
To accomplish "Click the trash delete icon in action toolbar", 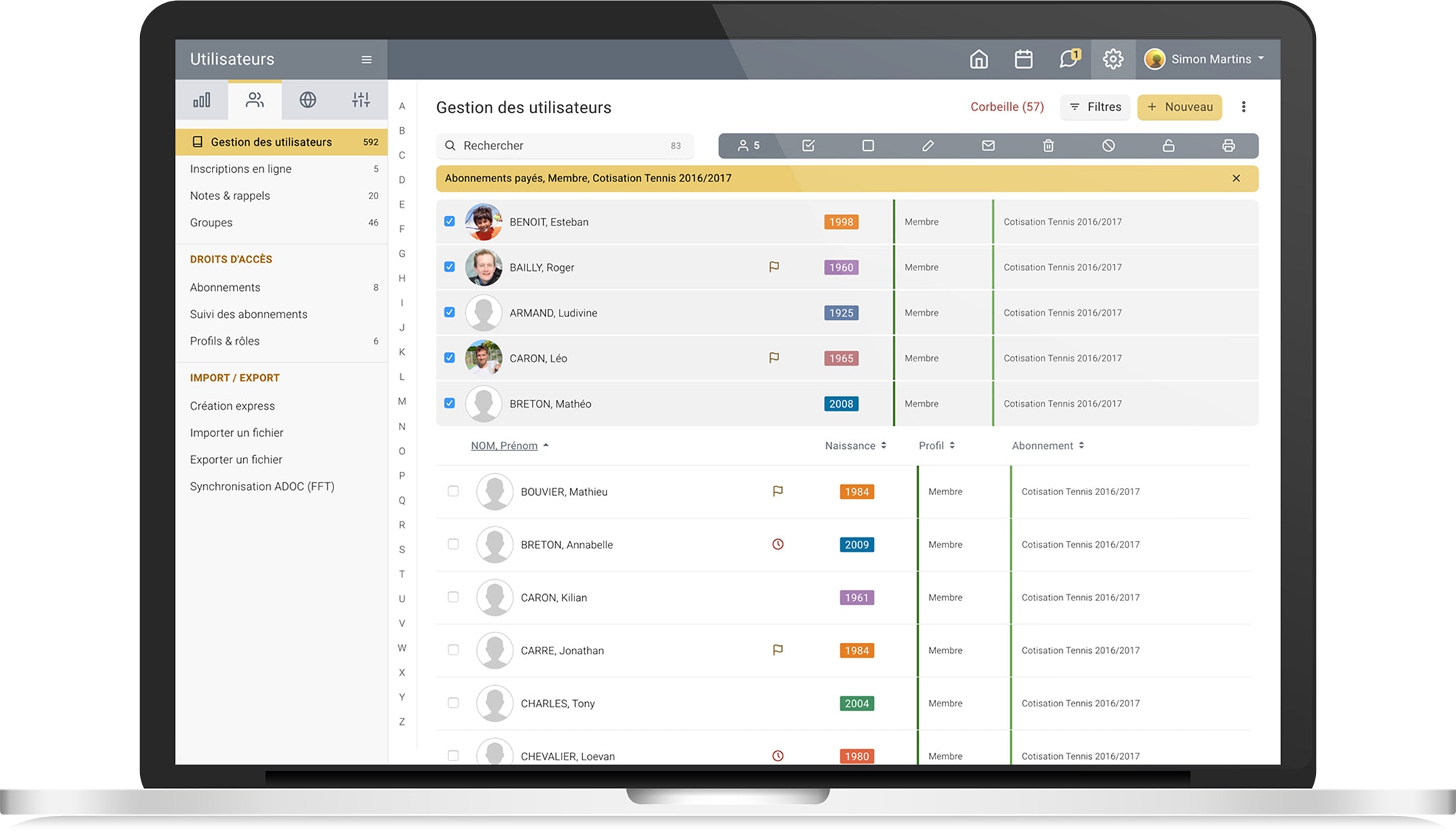I will (x=1048, y=146).
